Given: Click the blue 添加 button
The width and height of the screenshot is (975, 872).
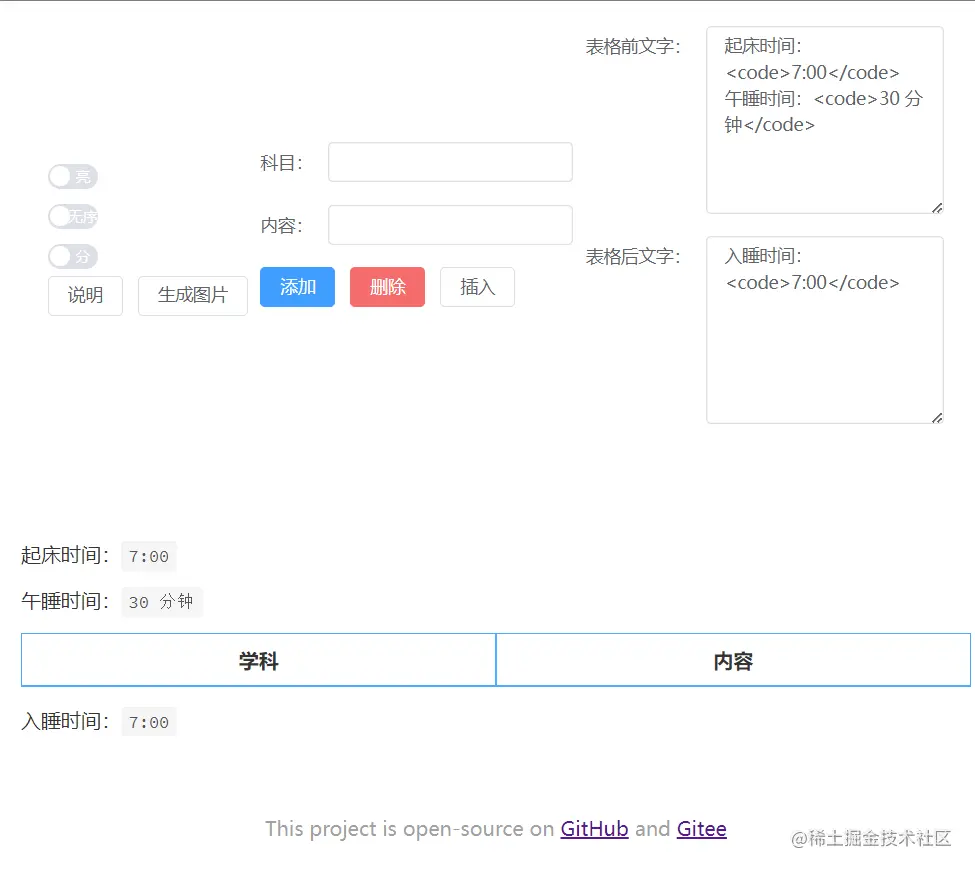Looking at the screenshot, I should click(297, 287).
